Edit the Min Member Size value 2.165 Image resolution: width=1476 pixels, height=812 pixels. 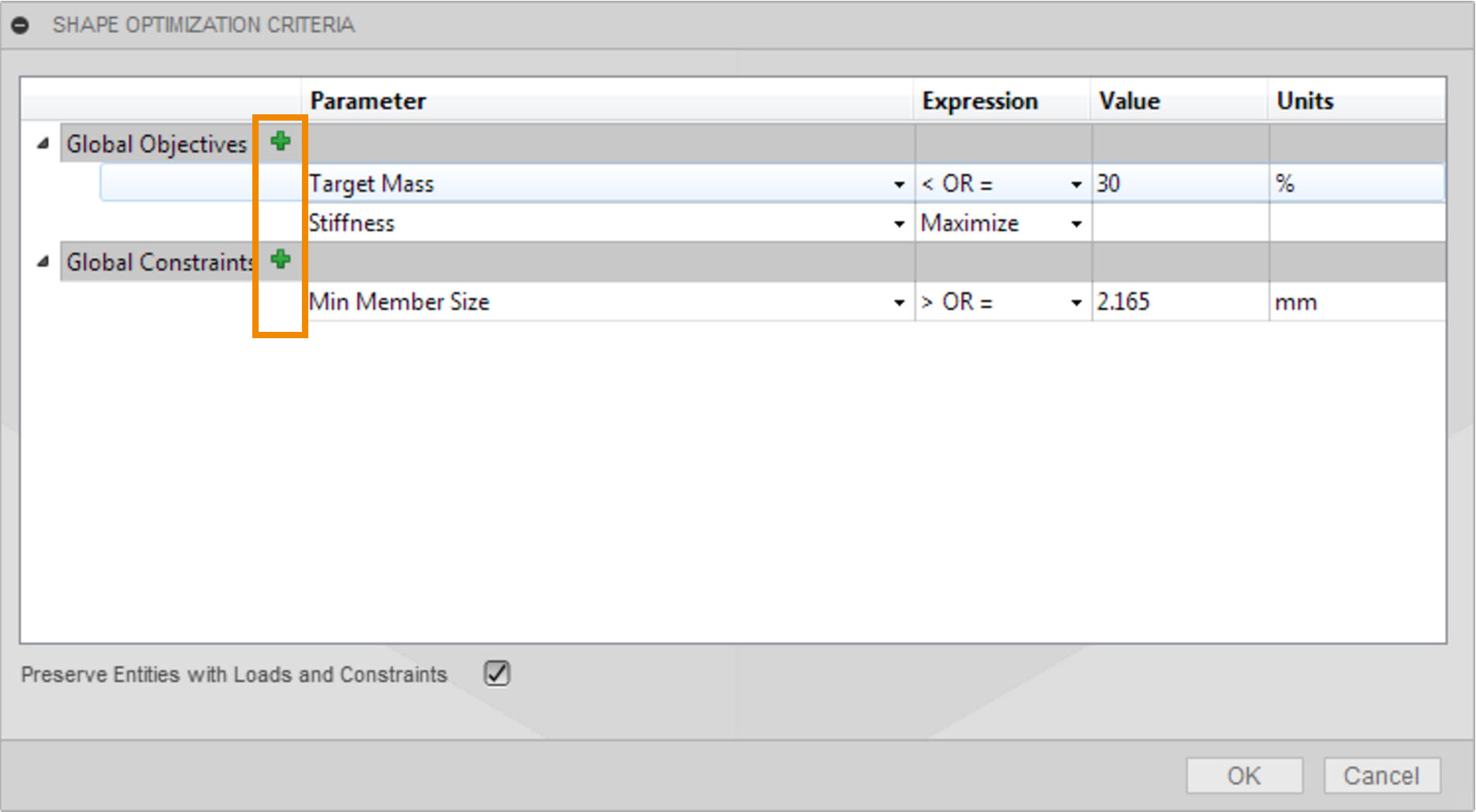coord(1175,302)
